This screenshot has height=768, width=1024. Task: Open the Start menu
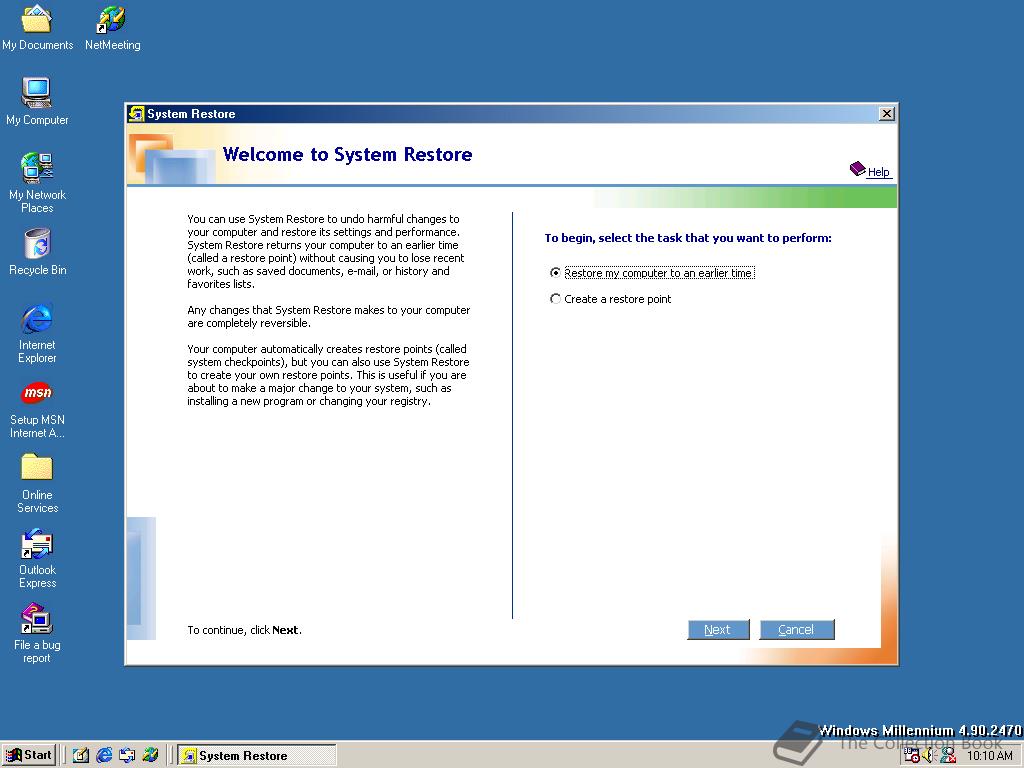tap(29, 755)
